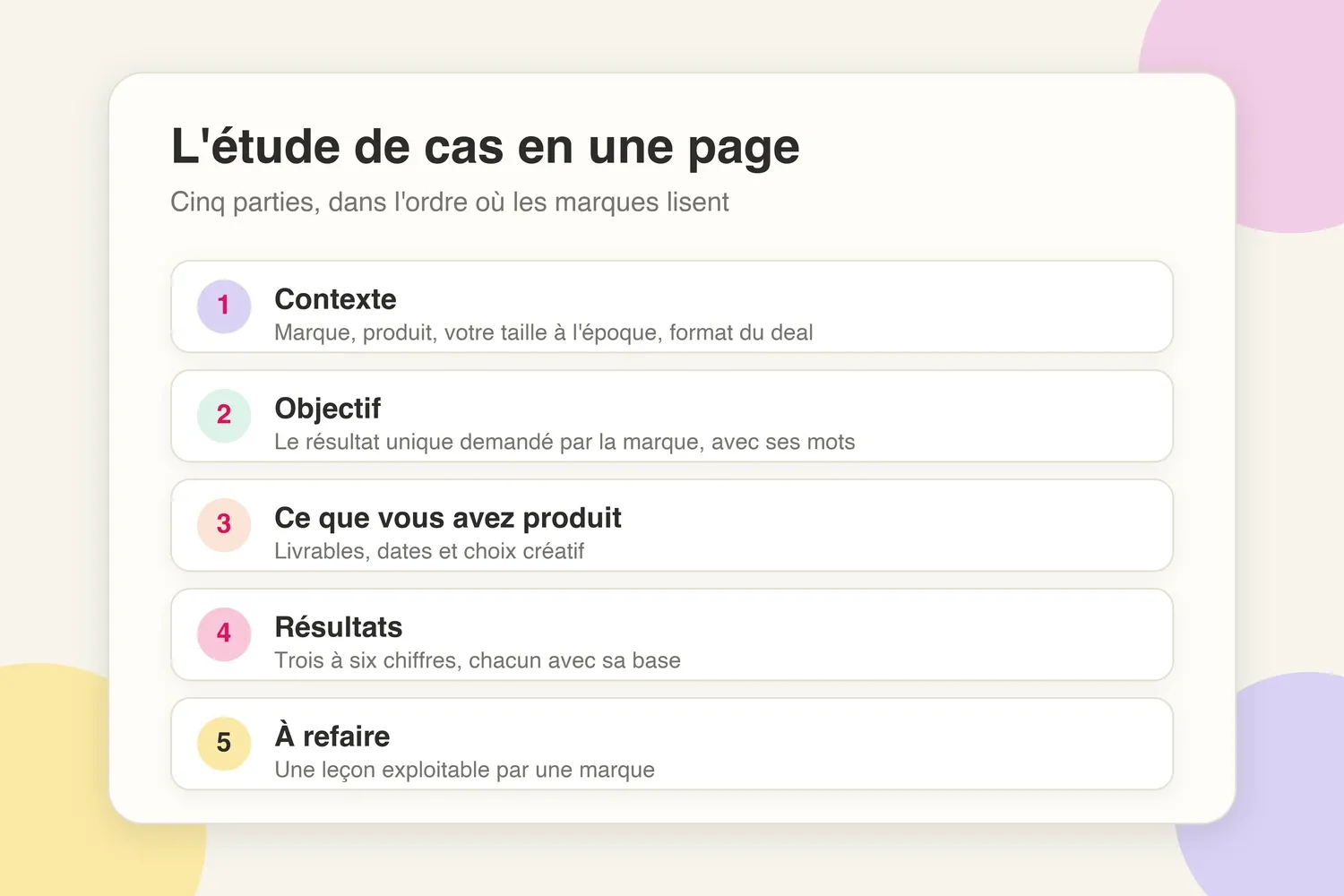Click the text 'Marque, produit, votre taille à l'époque, format du deal'
Image resolution: width=1344 pixels, height=896 pixels.
(x=544, y=332)
